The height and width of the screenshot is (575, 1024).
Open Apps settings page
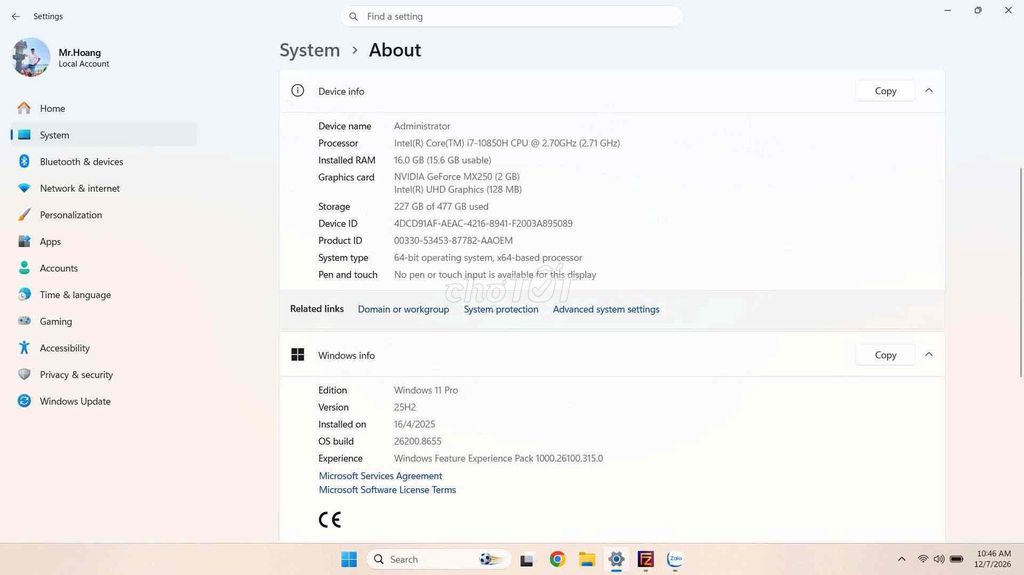click(x=104, y=241)
